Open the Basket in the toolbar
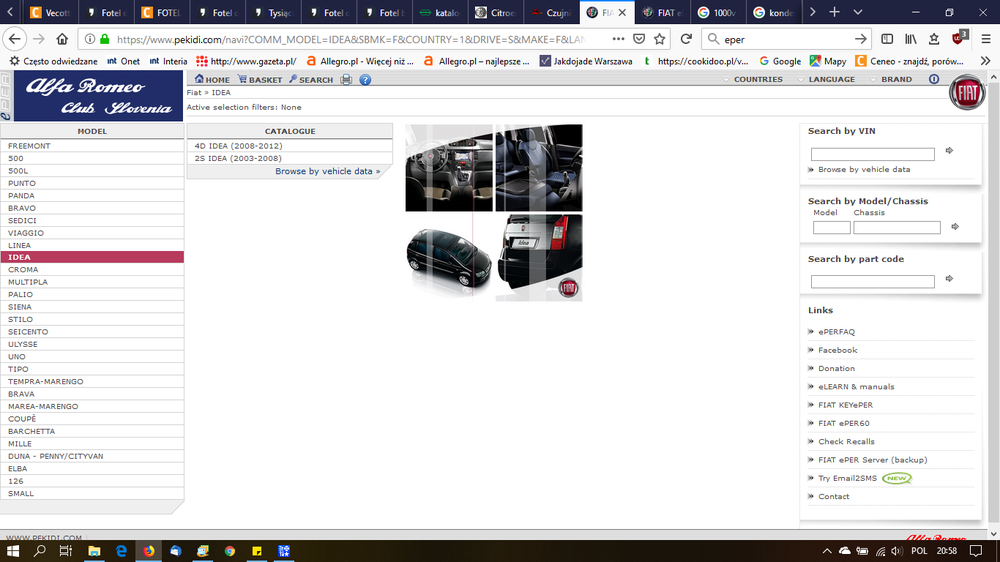This screenshot has width=1000, height=562. click(x=260, y=80)
